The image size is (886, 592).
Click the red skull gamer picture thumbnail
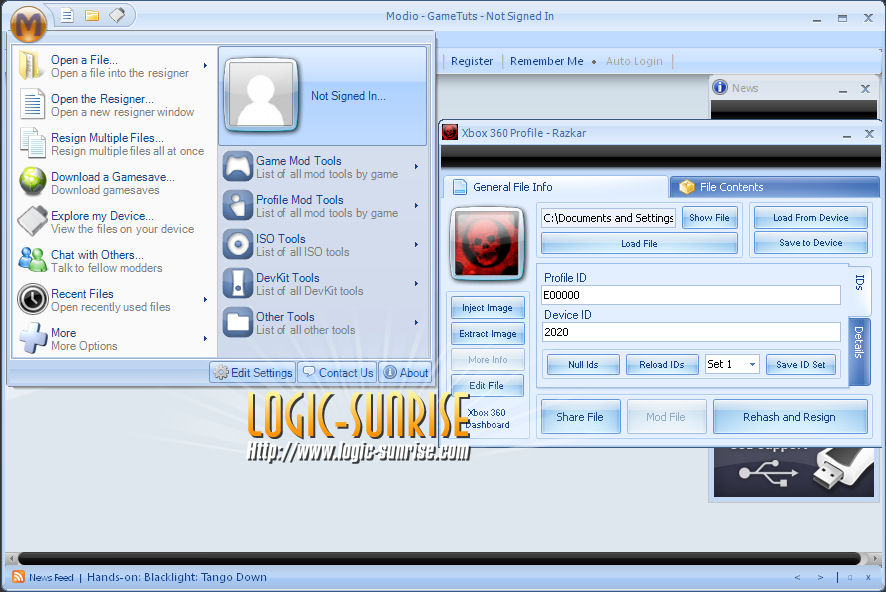pyautogui.click(x=487, y=244)
